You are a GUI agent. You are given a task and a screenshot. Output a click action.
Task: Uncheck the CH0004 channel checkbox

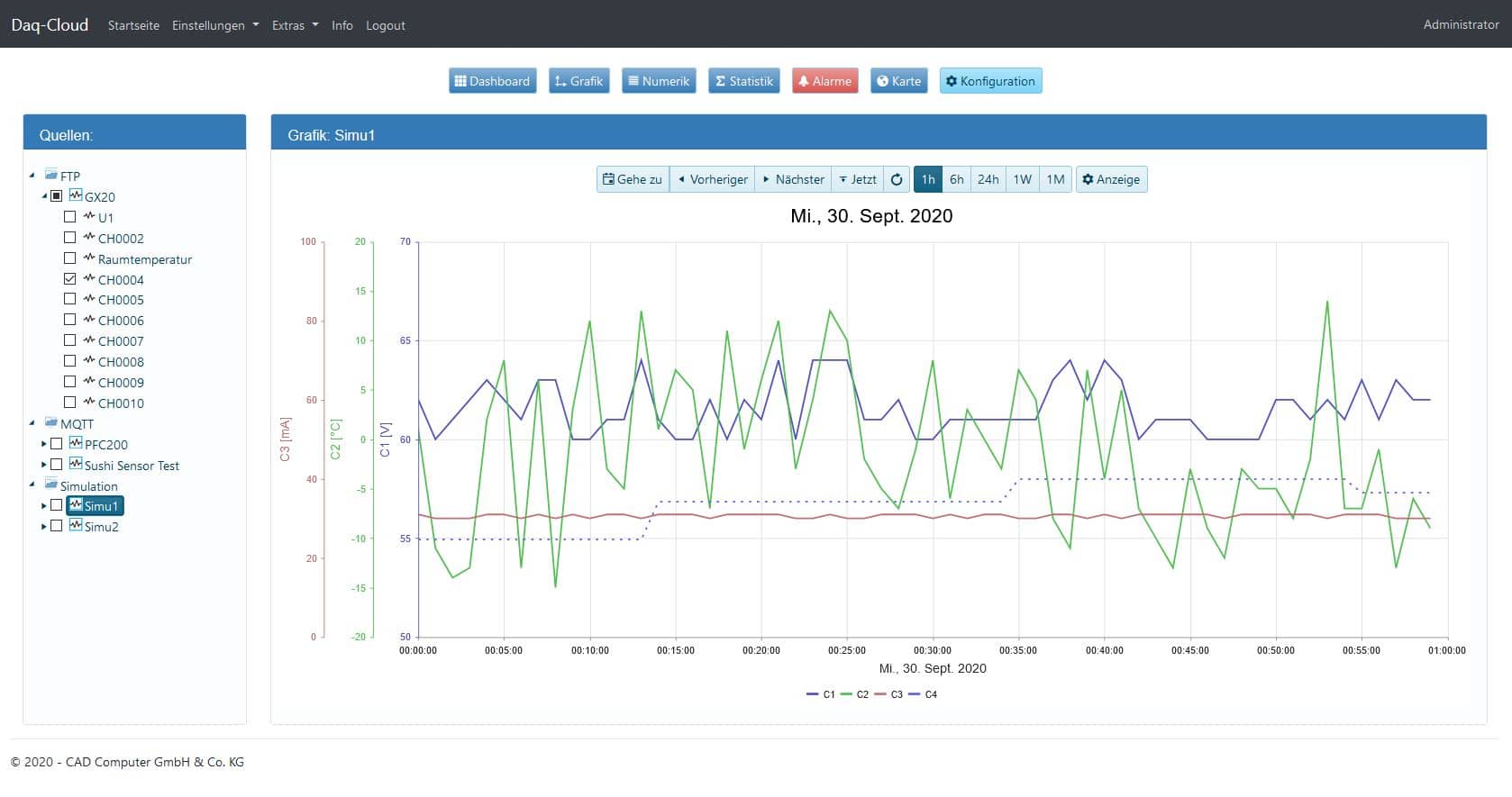(x=70, y=279)
